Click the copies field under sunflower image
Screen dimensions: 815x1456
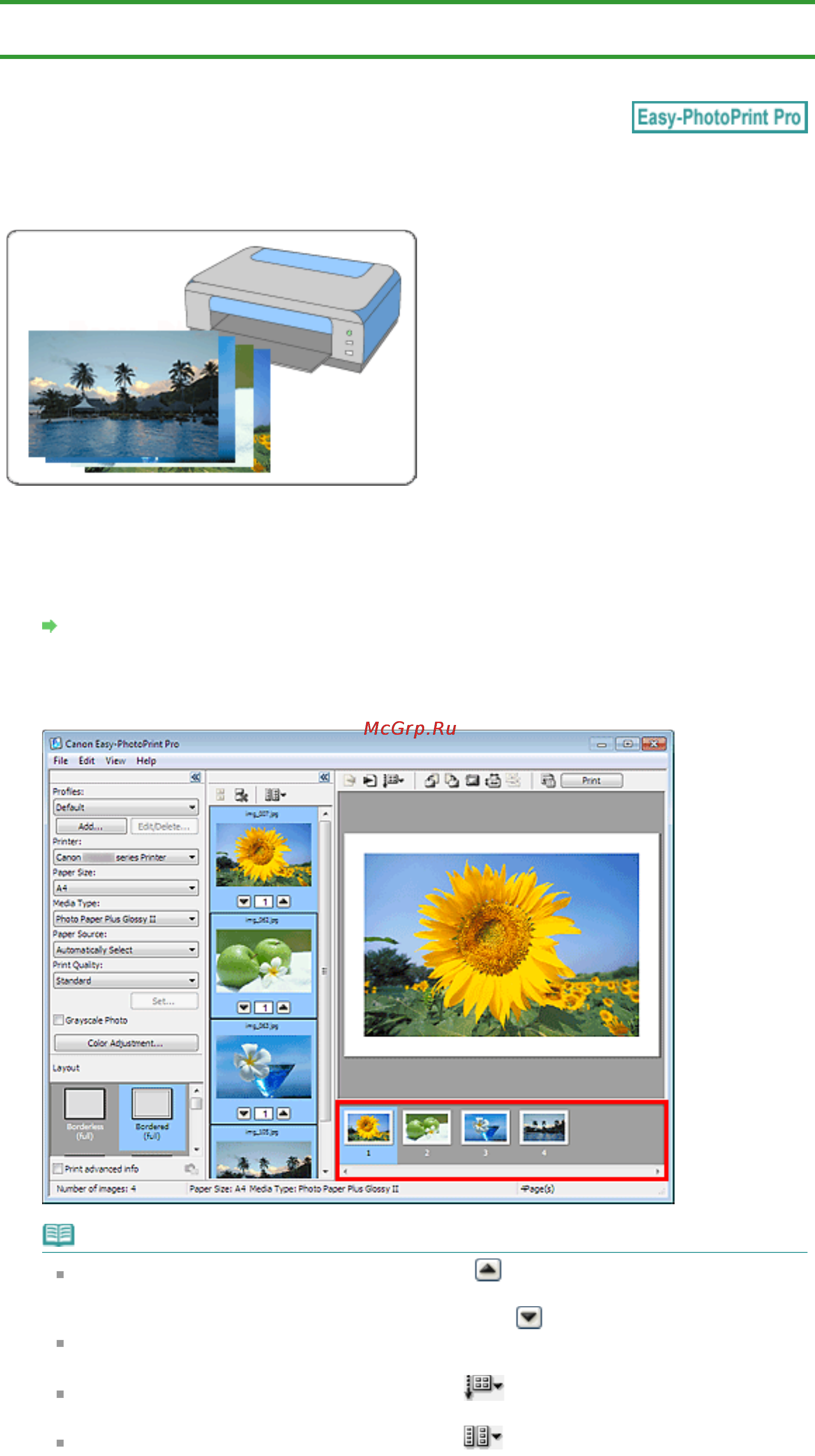click(264, 901)
